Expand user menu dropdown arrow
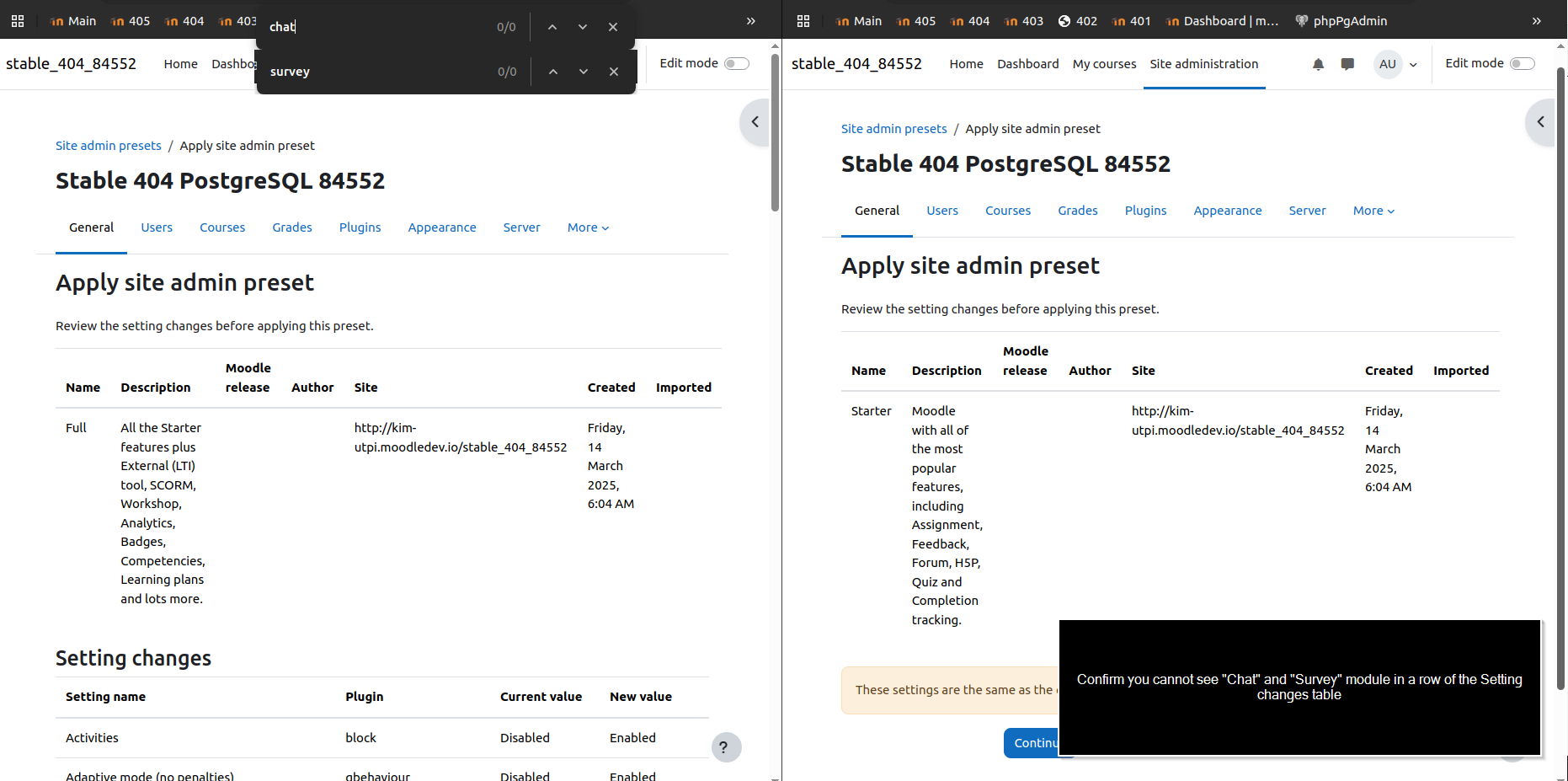 click(1413, 65)
